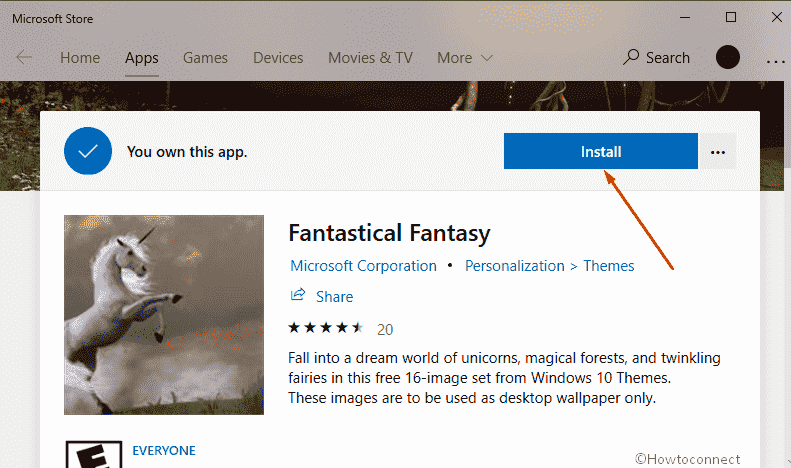Open the store top-right ellipsis menu
Viewport: 791px width, 468px height.
point(775,62)
